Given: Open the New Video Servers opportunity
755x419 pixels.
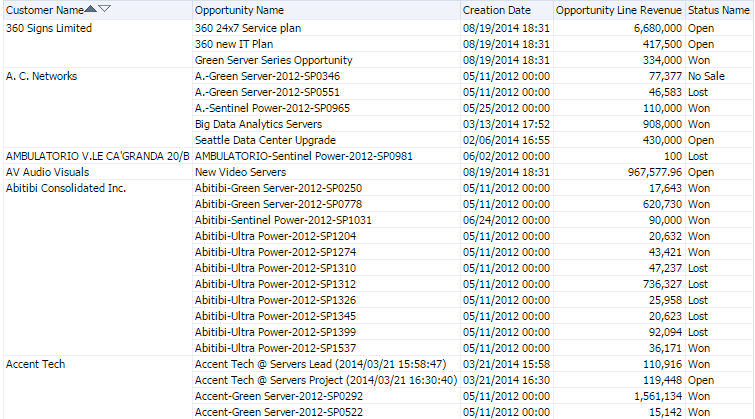Looking at the screenshot, I should pos(240,172).
